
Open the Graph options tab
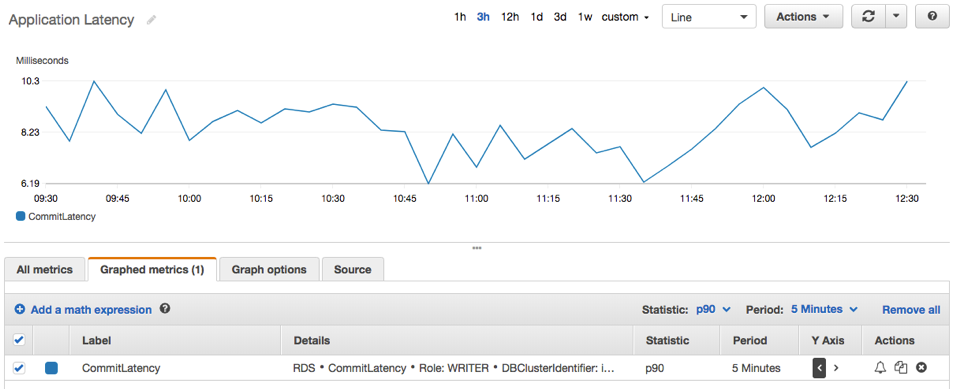pyautogui.click(x=269, y=269)
